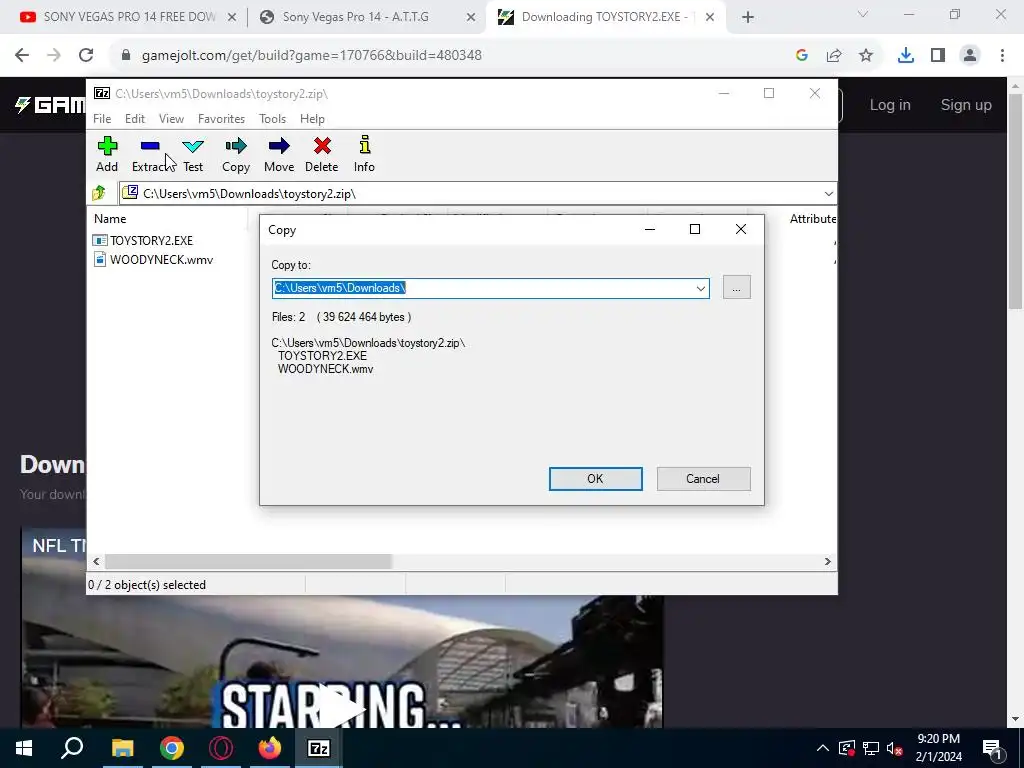This screenshot has width=1024, height=768.
Task: Open Opera browser from taskbar
Action: [x=221, y=748]
